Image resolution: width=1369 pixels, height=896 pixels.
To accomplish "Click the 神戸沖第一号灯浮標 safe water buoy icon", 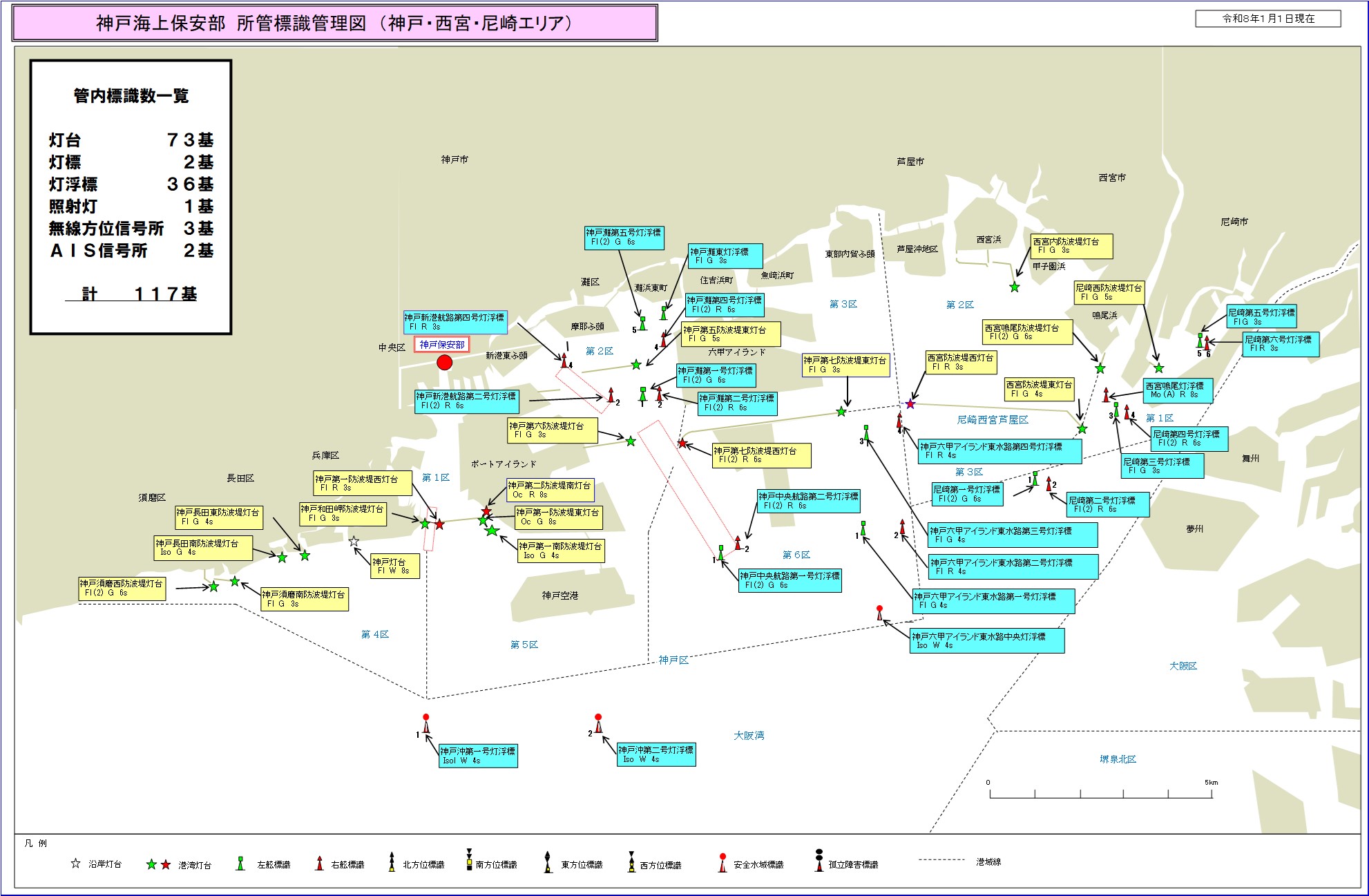I will [x=426, y=725].
